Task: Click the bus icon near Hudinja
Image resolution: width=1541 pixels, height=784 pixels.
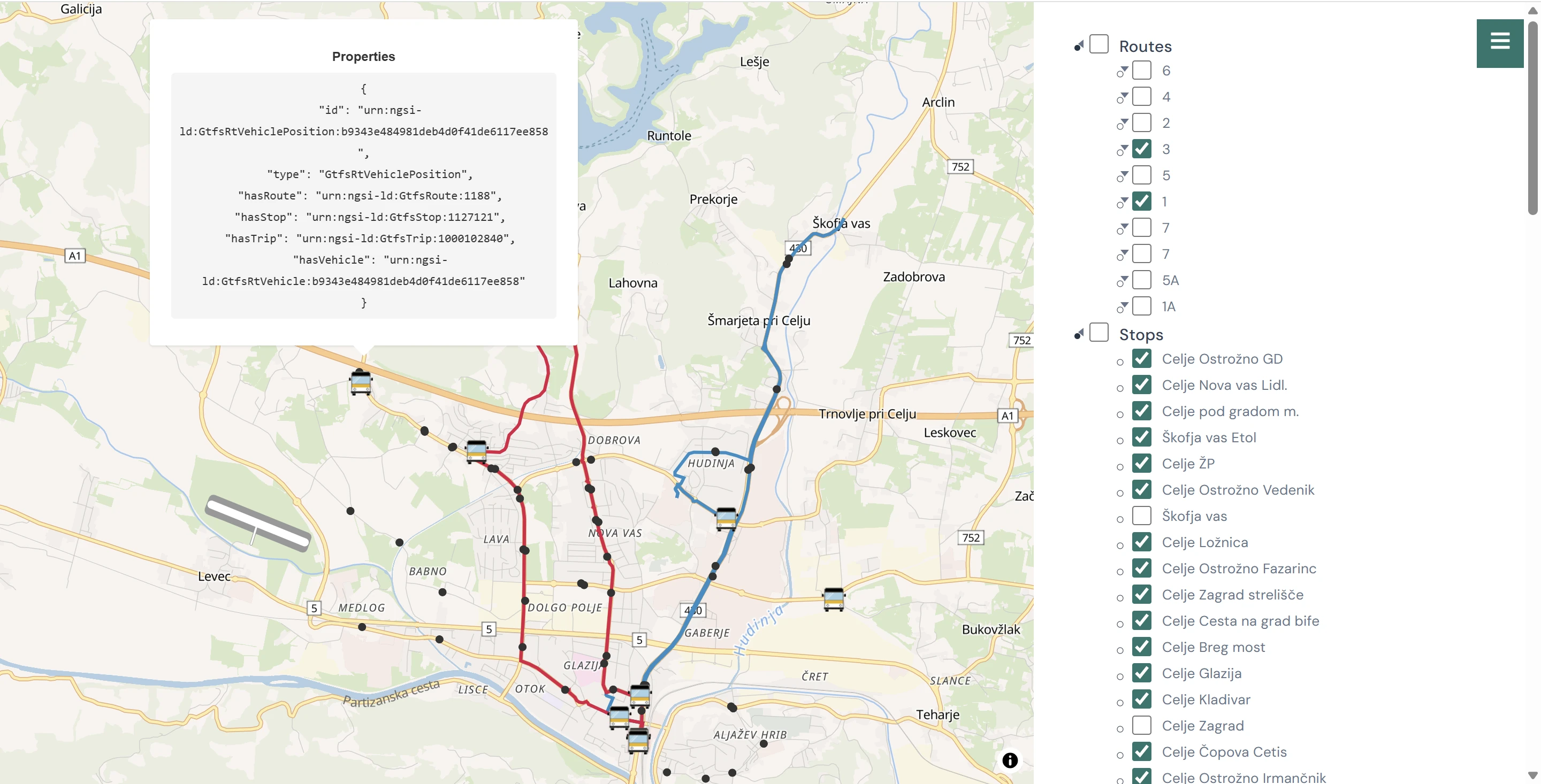Action: [x=726, y=519]
